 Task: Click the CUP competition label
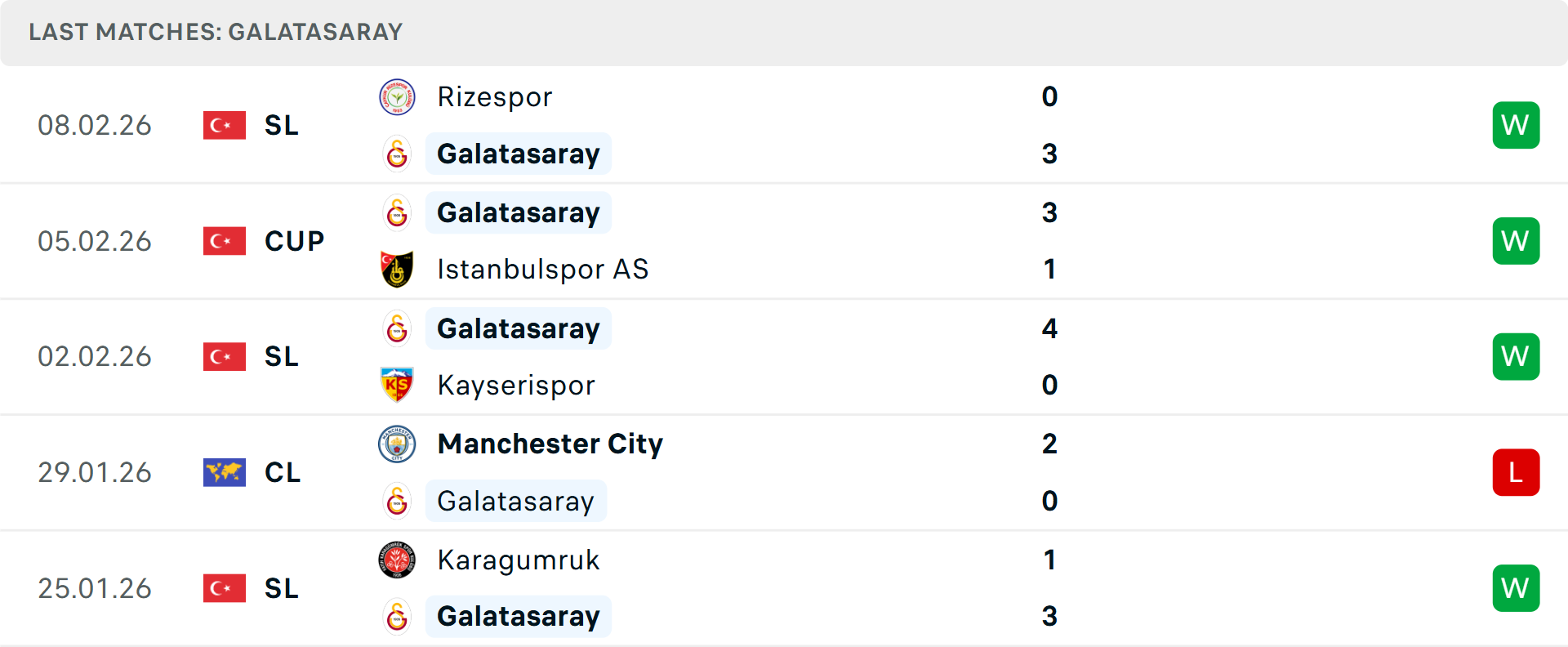click(x=293, y=241)
